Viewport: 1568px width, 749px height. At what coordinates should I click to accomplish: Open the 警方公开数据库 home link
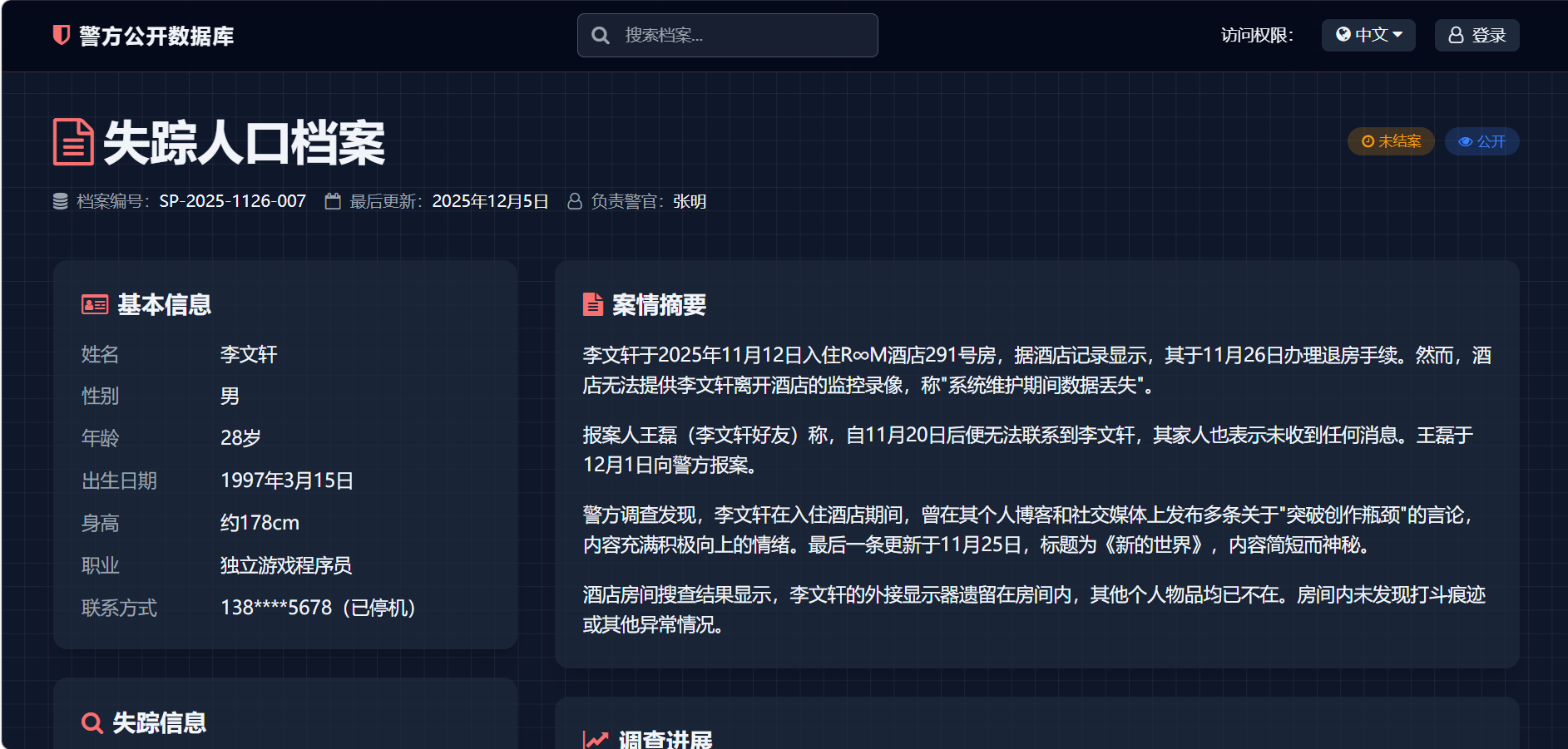[x=143, y=36]
